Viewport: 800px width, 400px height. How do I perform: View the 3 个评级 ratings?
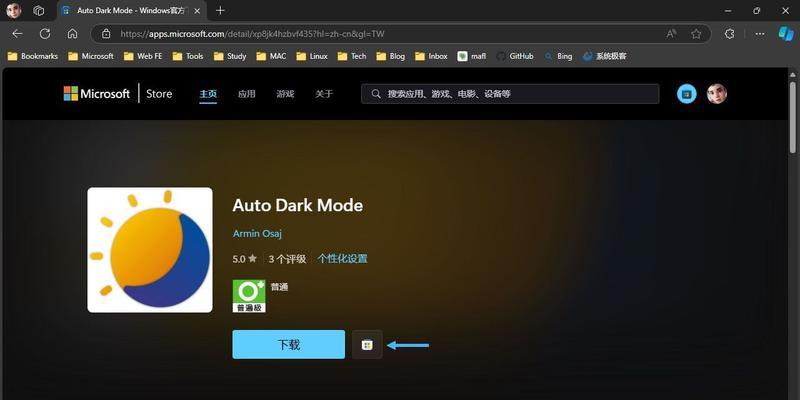(x=287, y=259)
